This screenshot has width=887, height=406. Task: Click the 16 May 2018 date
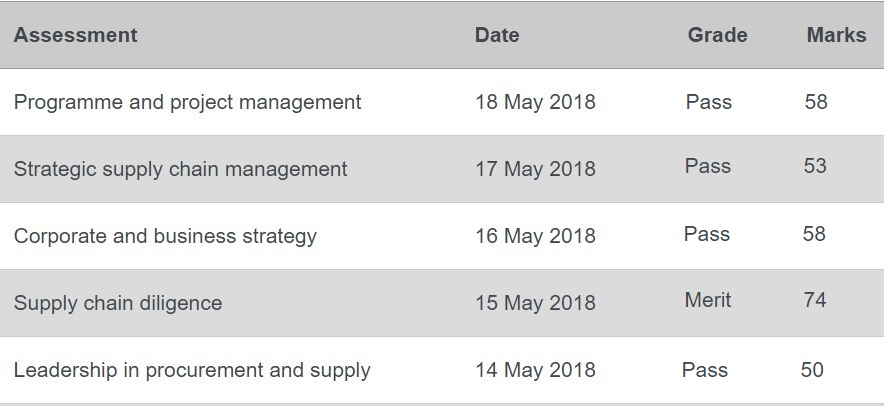(x=535, y=236)
